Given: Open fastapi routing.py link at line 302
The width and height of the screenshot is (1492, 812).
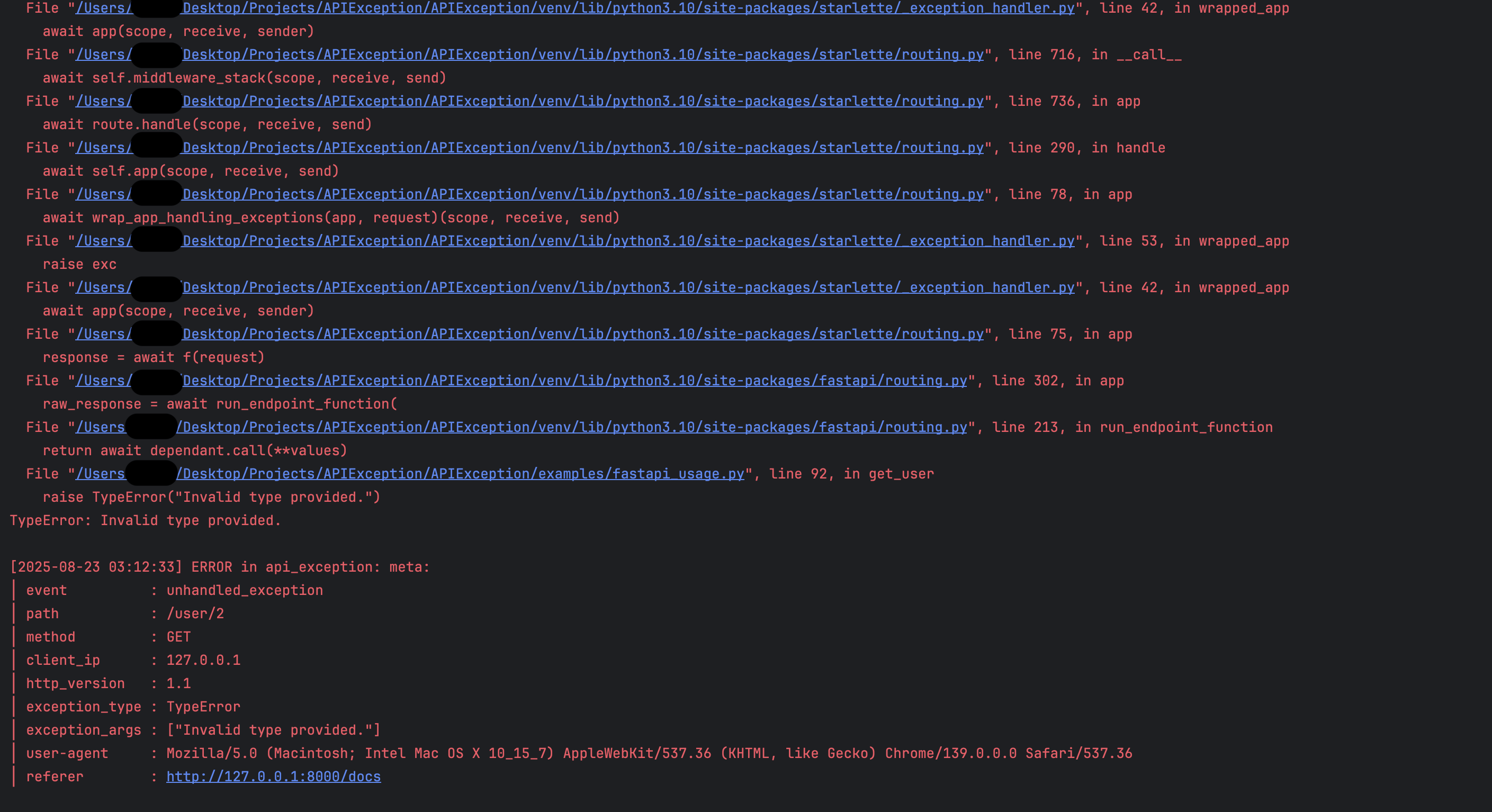Looking at the screenshot, I should tap(522, 381).
